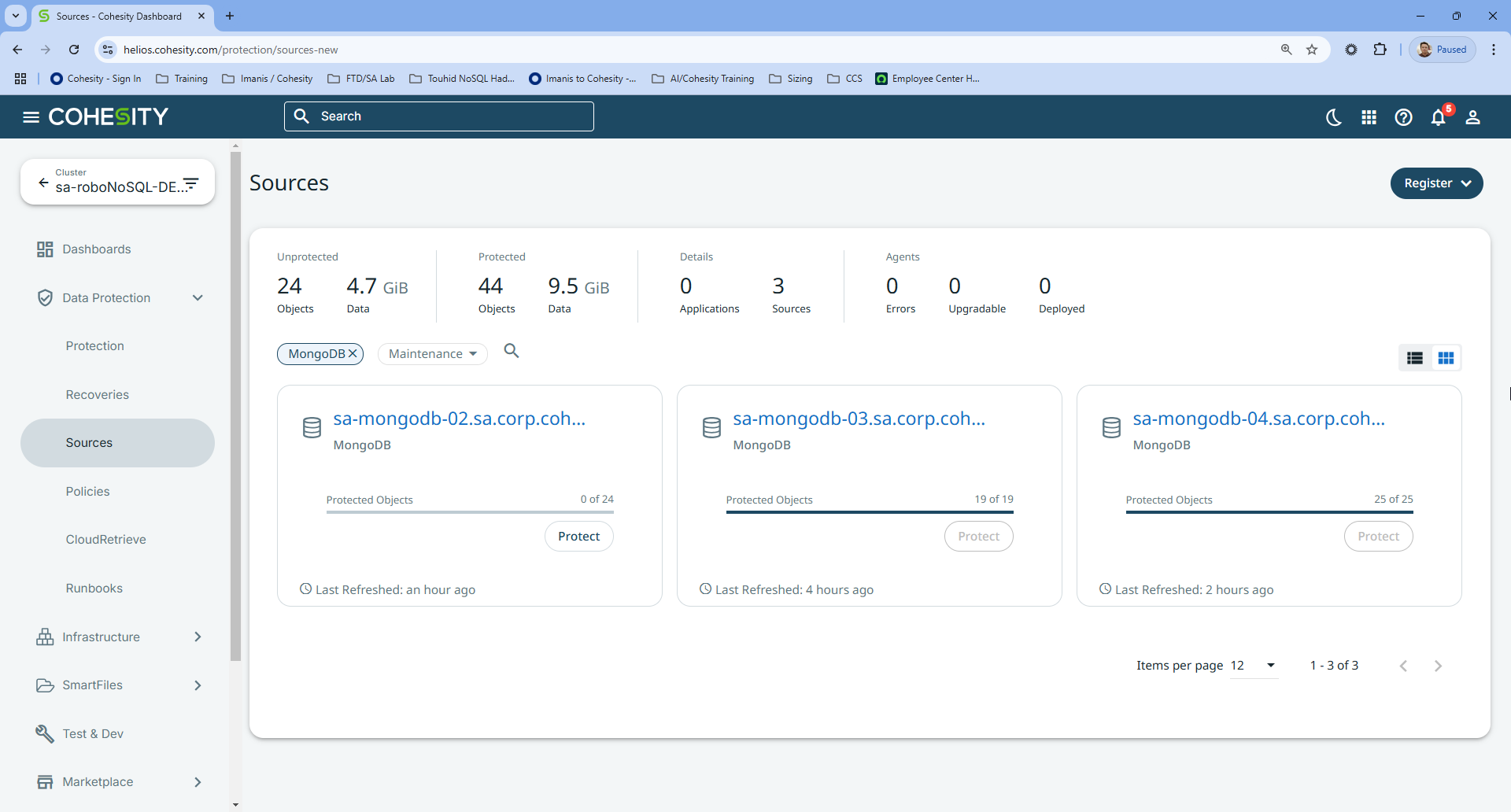Open CloudRetrieve page in sidebar

(106, 540)
